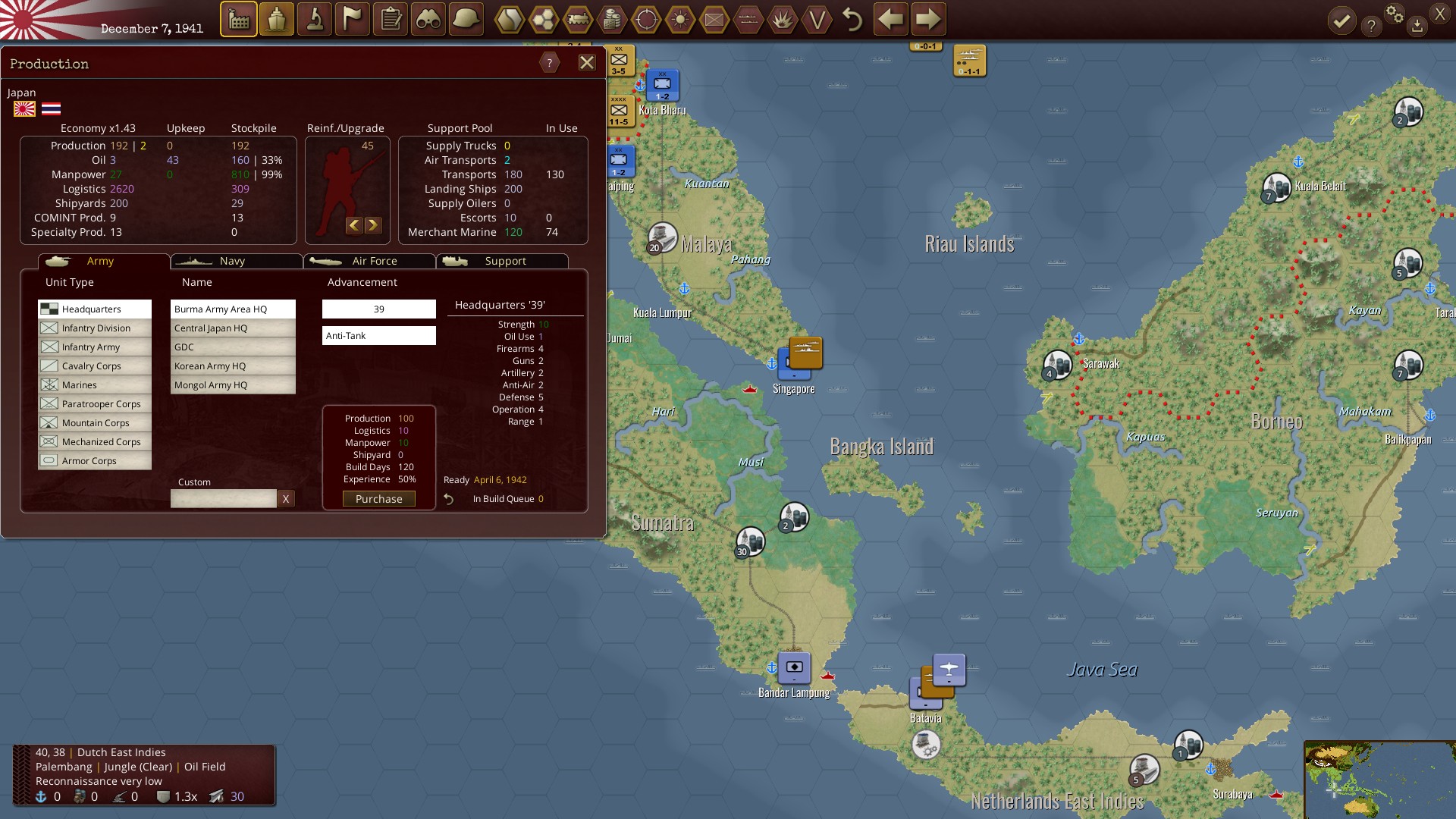Open game settings gears icon
Screen dimensions: 1456x819
(x=1394, y=14)
